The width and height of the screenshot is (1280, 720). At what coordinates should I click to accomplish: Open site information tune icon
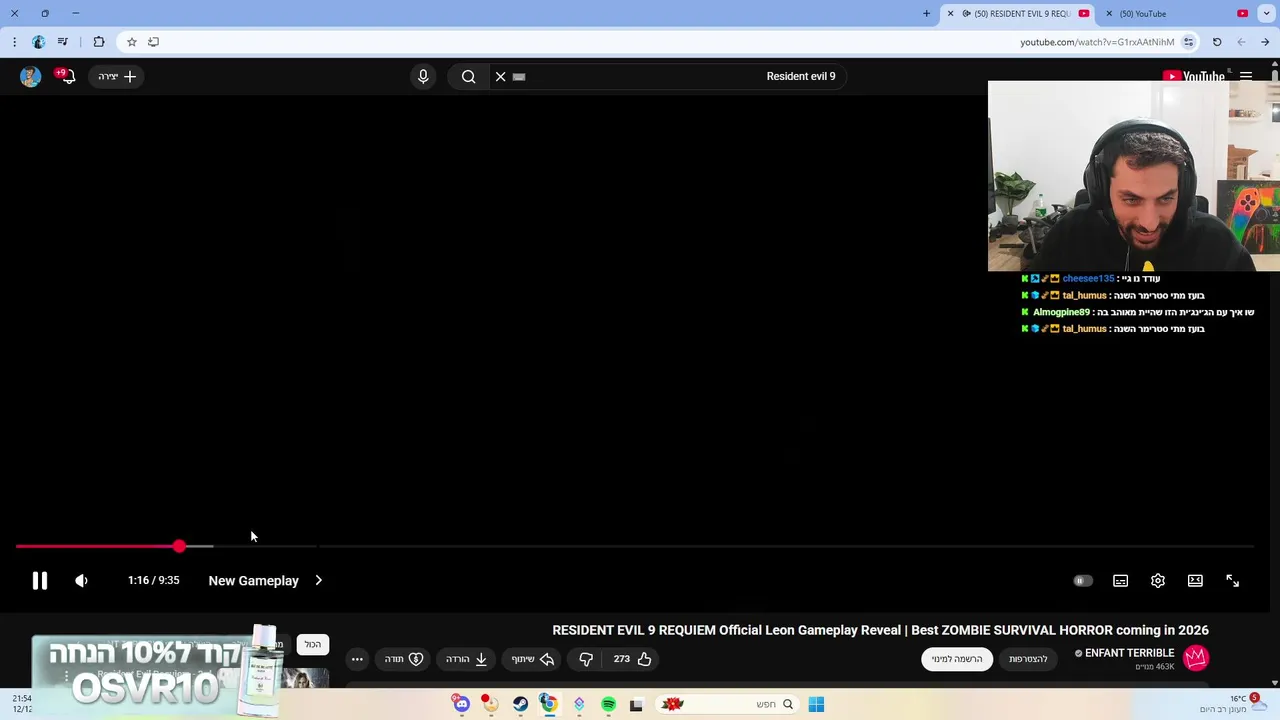pyautogui.click(x=1188, y=42)
